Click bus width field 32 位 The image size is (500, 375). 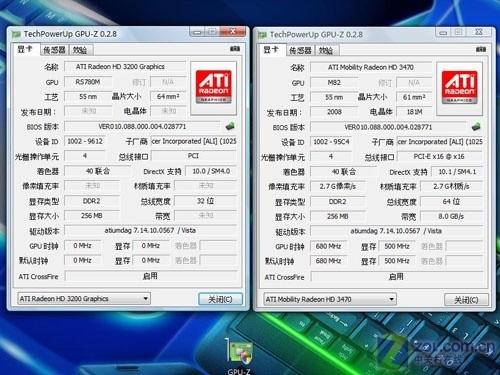pyautogui.click(x=206, y=201)
